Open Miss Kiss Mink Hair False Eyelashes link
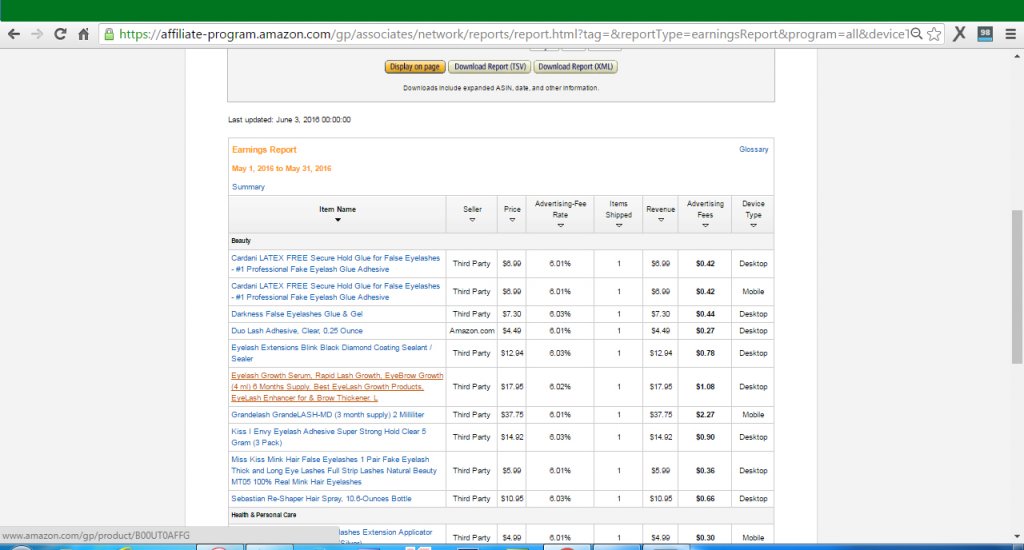Screen dimensions: 1024x550 coord(334,470)
